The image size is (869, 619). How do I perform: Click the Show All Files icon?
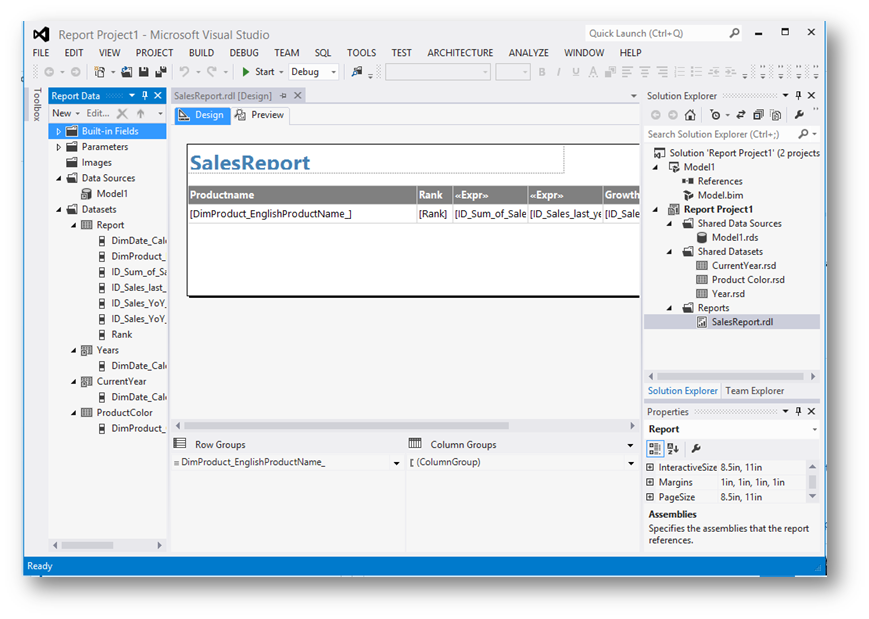[x=776, y=115]
